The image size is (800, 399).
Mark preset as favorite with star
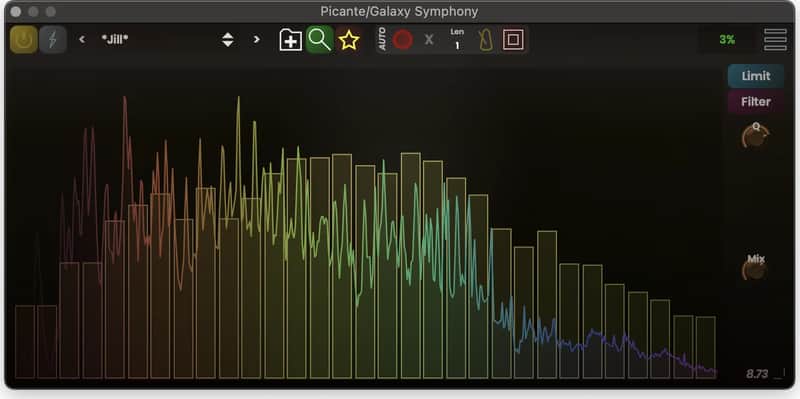click(349, 39)
